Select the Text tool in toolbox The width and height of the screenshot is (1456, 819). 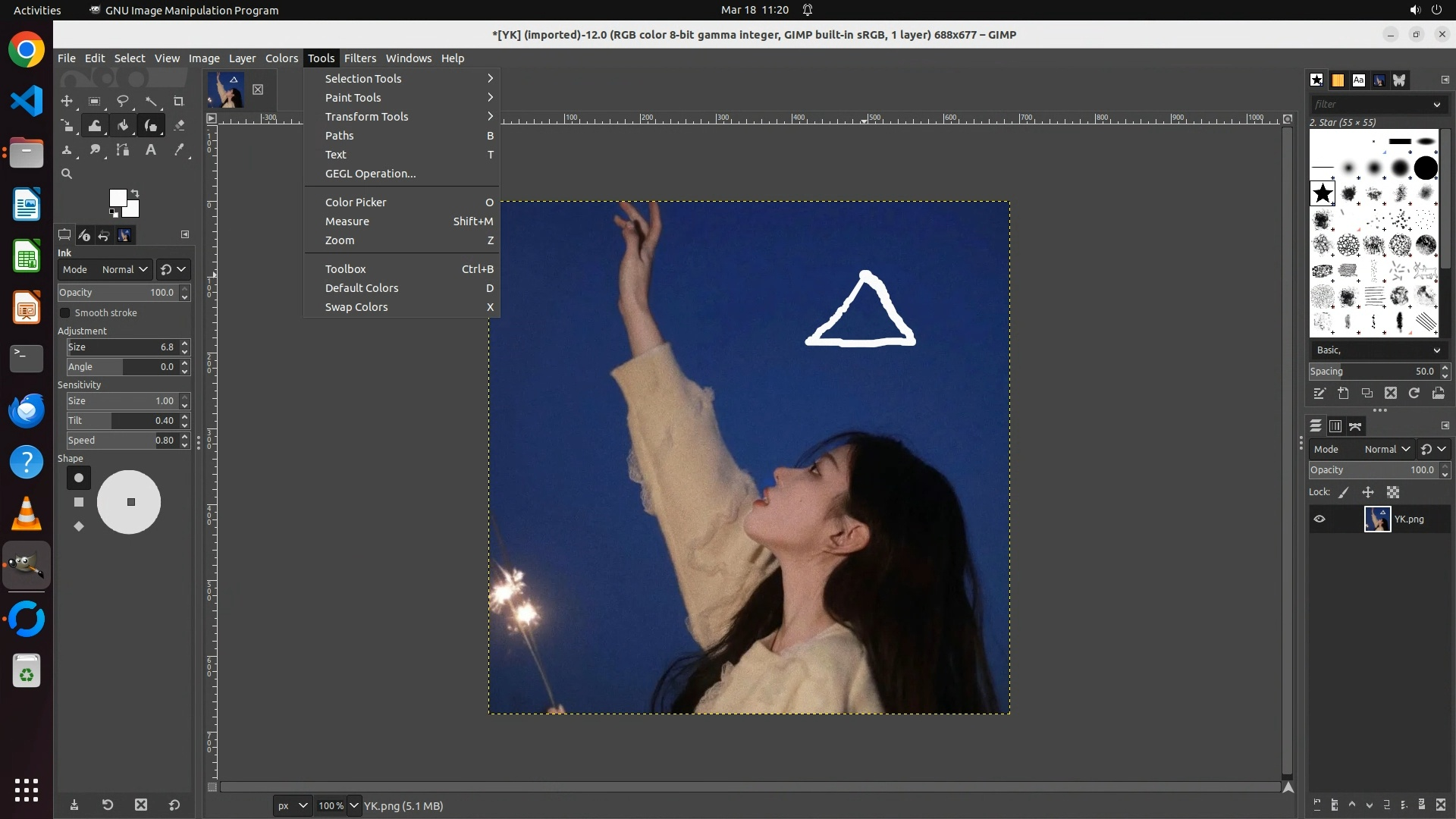(x=151, y=150)
